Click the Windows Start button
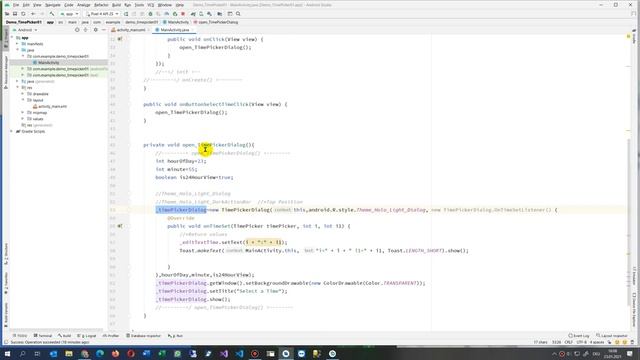The image size is (640, 360). 7,353
